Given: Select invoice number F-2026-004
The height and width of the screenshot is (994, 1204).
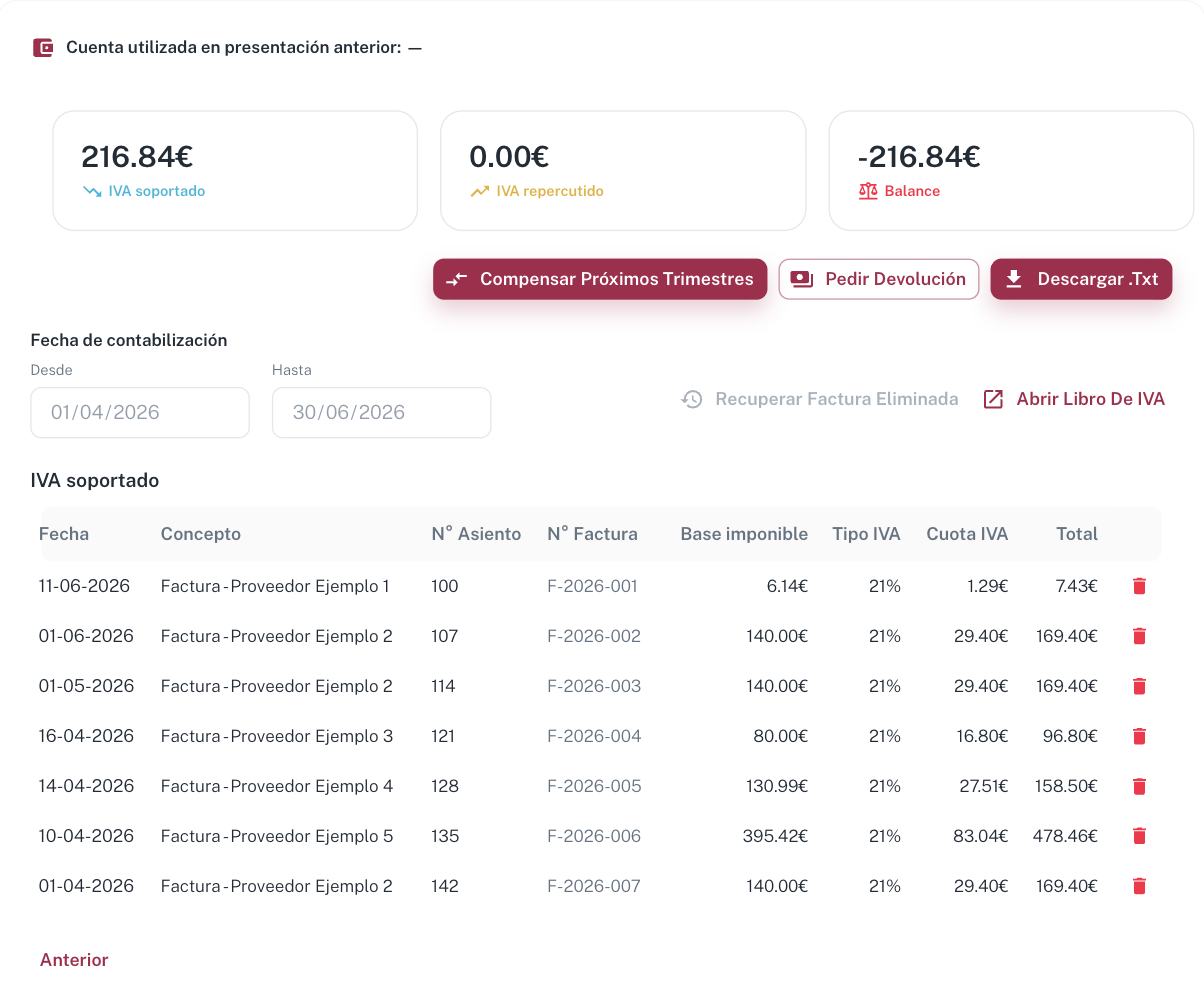Looking at the screenshot, I should coord(594,736).
